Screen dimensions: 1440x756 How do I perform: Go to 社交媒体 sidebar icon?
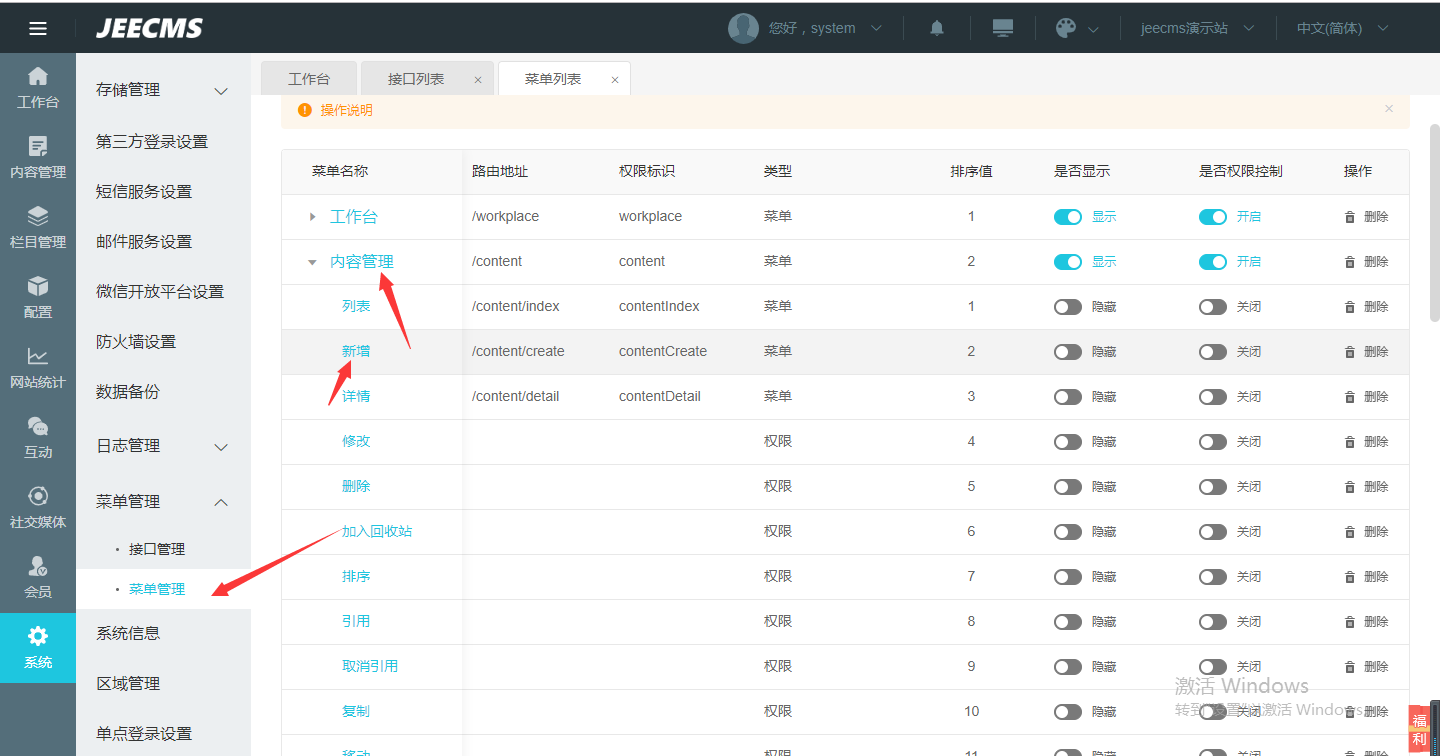point(38,508)
